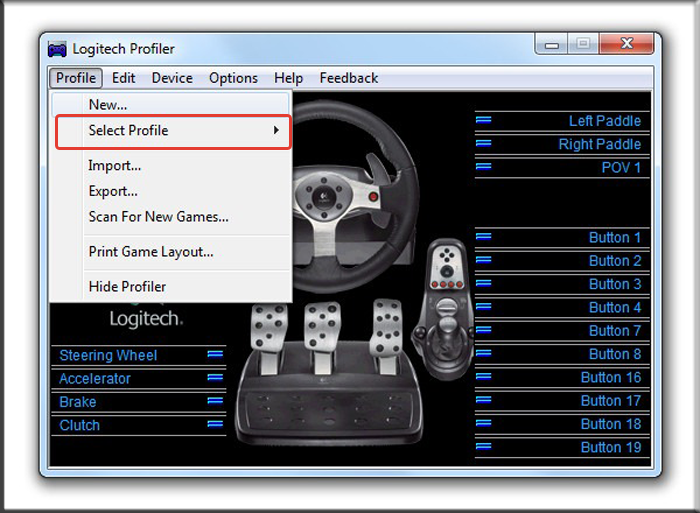
Task: Open the Profile menu
Action: (76, 78)
